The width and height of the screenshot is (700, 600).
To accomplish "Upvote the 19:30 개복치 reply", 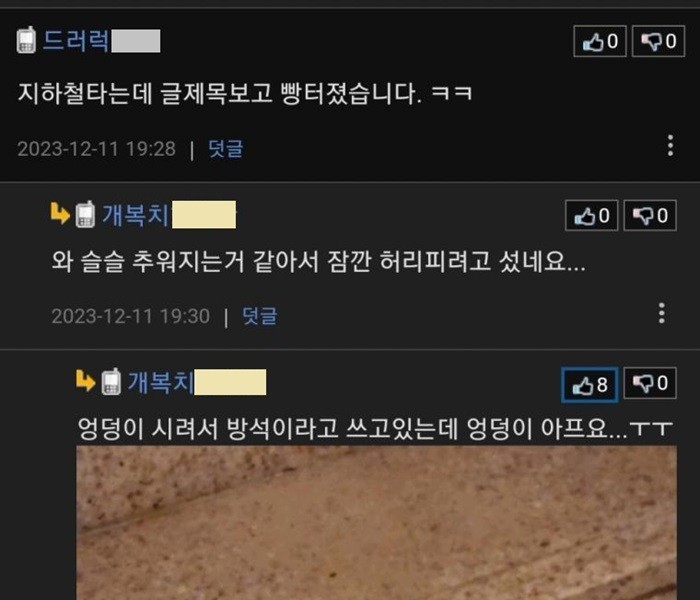I will (x=592, y=216).
